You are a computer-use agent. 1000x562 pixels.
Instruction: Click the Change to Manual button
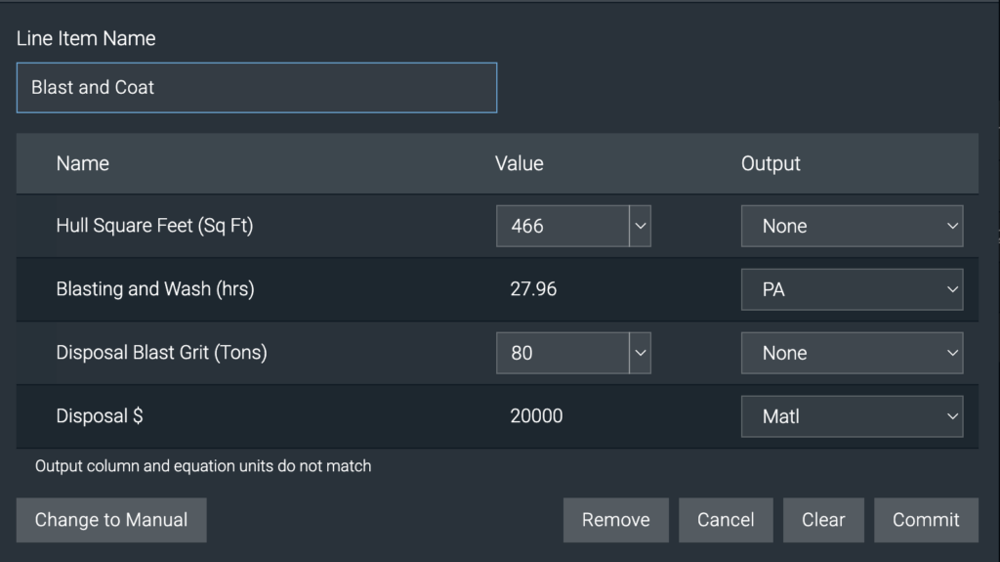(112, 520)
